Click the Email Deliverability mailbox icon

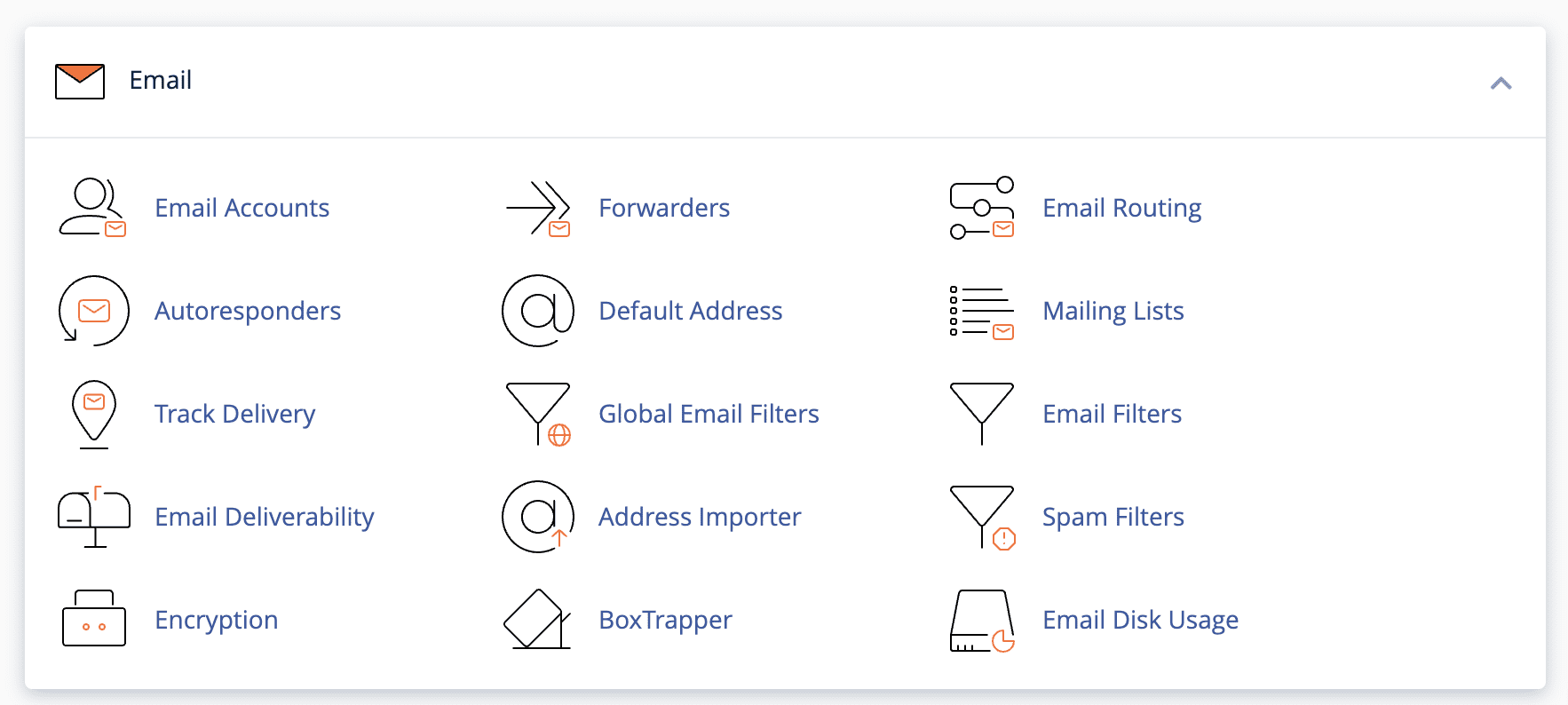click(93, 518)
